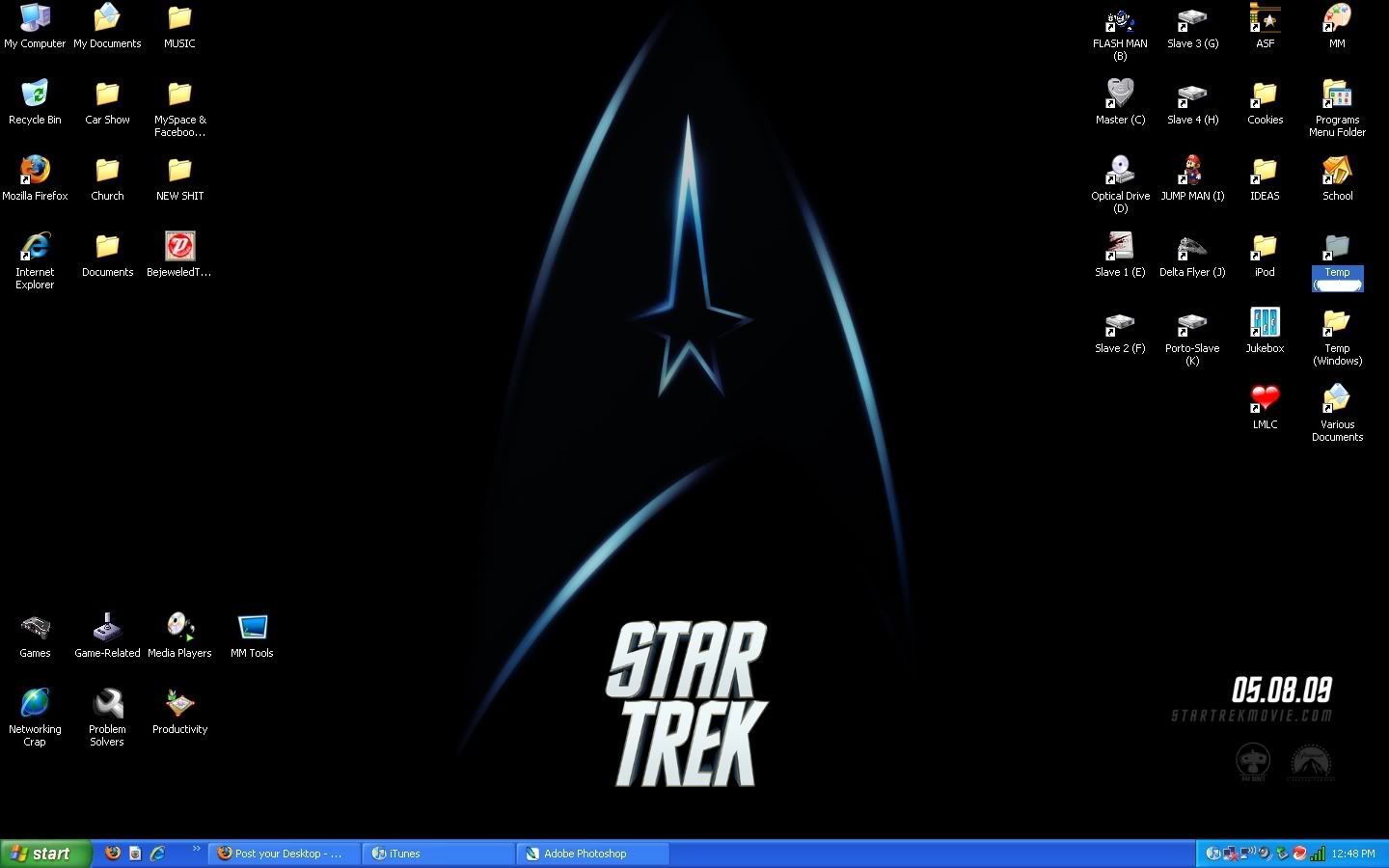Select the MySpace & Facebook folder
The height and width of the screenshot is (868, 1389).
click(179, 108)
